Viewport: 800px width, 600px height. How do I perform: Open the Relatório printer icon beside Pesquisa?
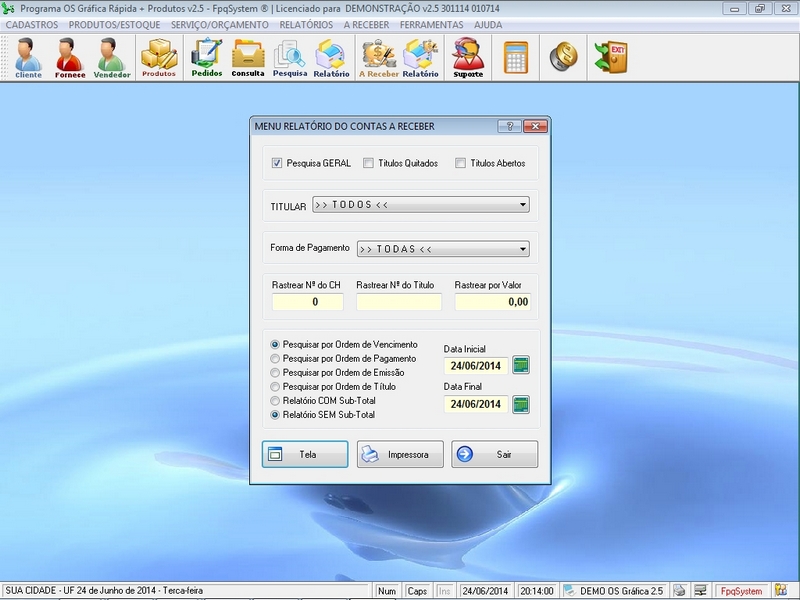[331, 58]
